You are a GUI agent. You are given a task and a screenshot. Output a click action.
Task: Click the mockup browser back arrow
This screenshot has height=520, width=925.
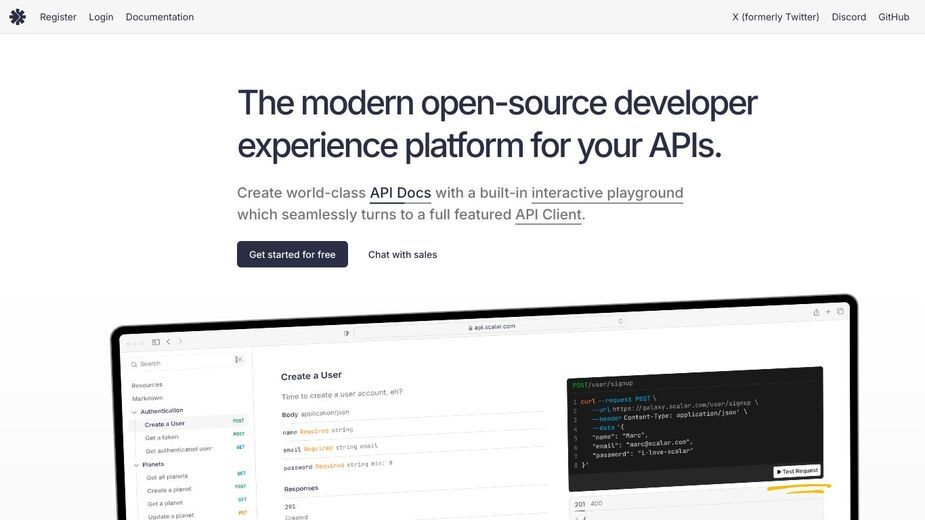(x=168, y=341)
